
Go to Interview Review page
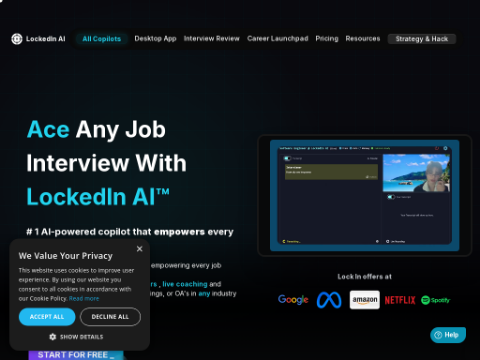[212, 39]
